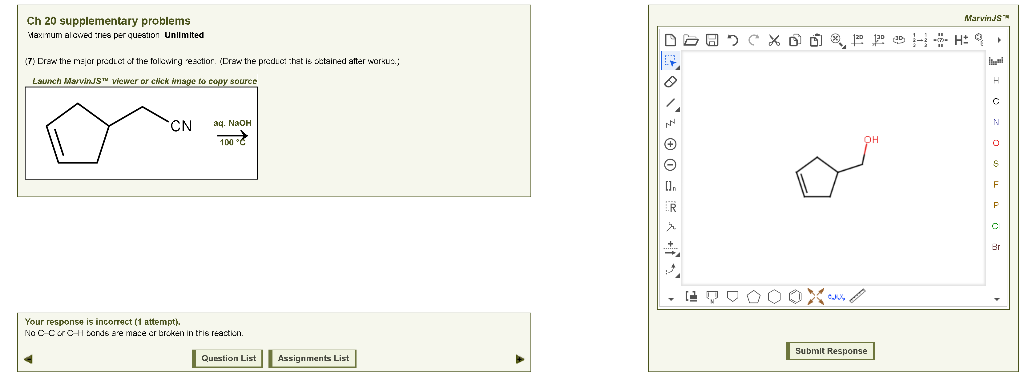Click the reactant image to copy source
Image resolution: width=1024 pixels, height=385 pixels.
(x=142, y=133)
